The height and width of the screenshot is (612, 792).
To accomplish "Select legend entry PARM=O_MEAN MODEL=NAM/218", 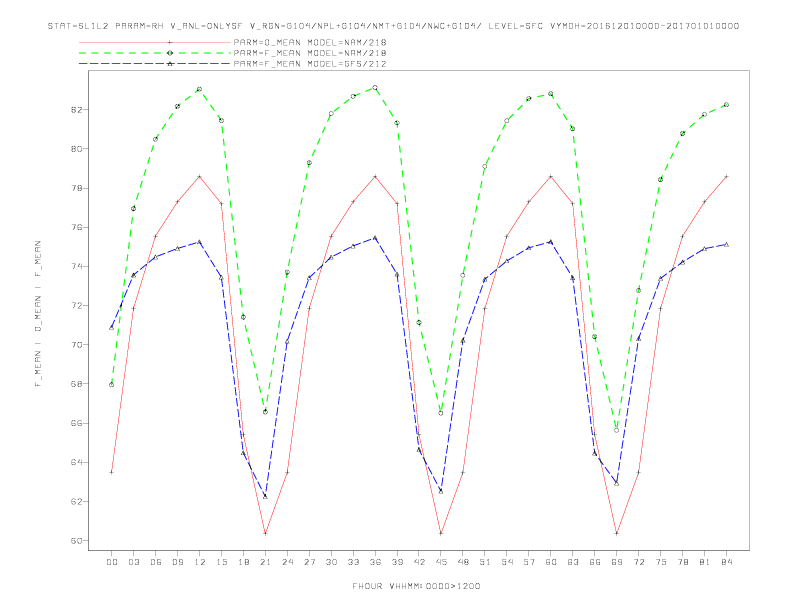I will point(310,42).
